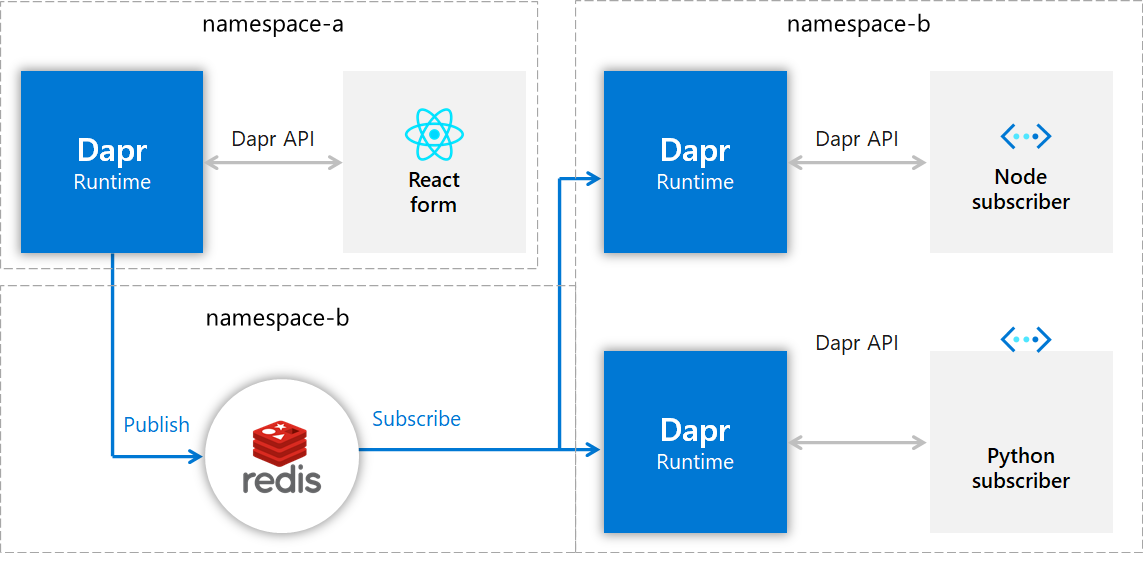Screen dimensions: 1143x579
Task: Click the Redis logo in the circle
Action: tap(281, 458)
